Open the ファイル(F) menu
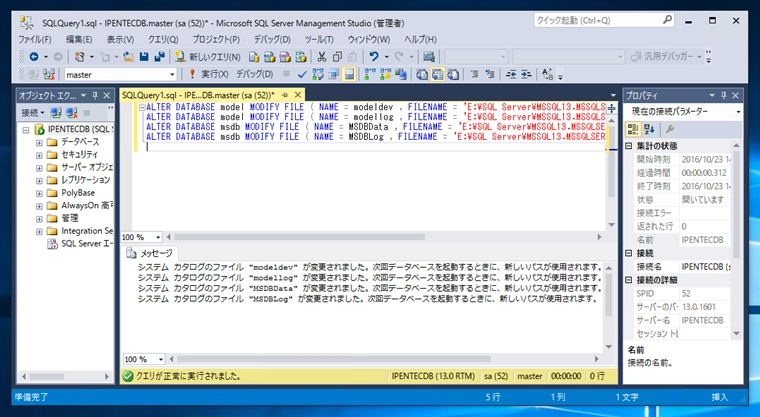Viewport: 760px width, 417px height. [35, 39]
